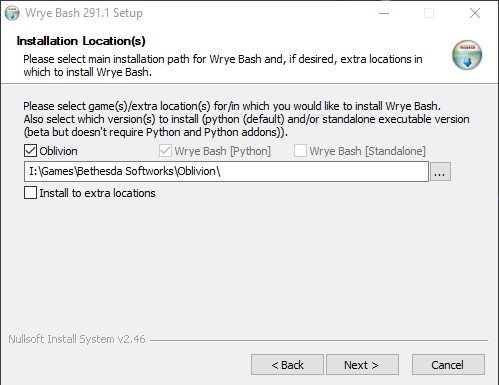Viewport: 499px width, 385px height.
Task: Click the line starting 'Please select game(s)/extra location(s)'
Action: tap(232, 106)
